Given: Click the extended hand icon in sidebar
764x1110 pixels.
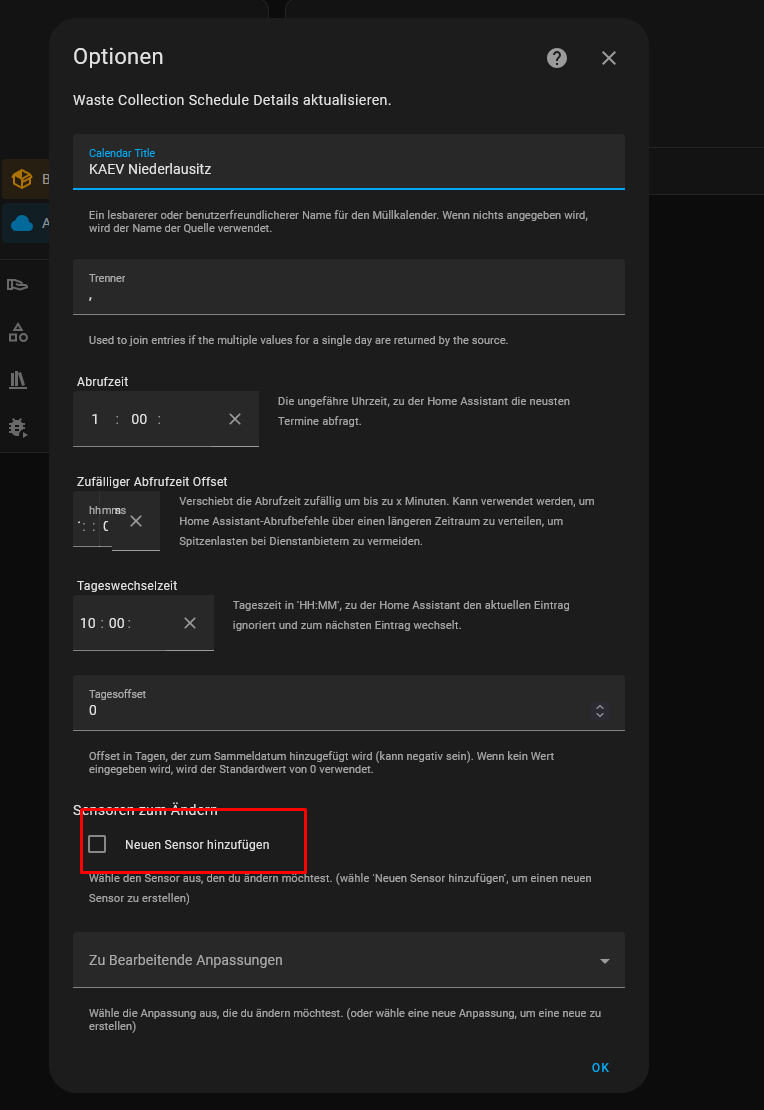Looking at the screenshot, I should [18, 285].
